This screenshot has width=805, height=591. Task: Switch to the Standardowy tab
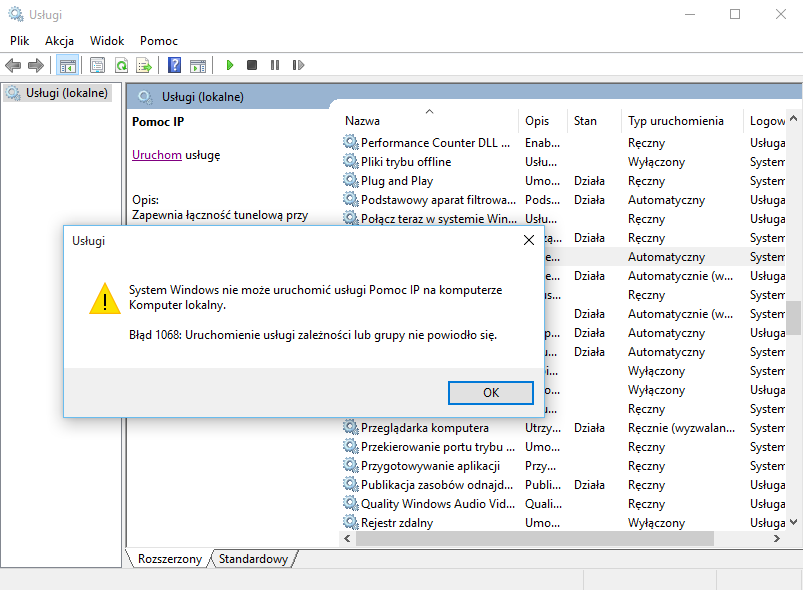point(254,559)
